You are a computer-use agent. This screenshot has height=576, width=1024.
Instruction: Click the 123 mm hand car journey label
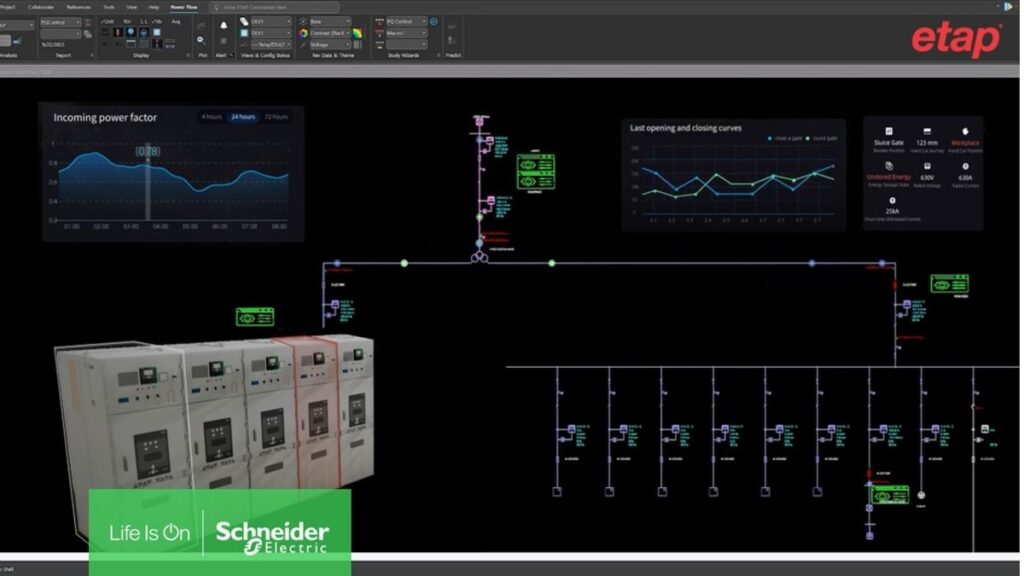pos(927,143)
